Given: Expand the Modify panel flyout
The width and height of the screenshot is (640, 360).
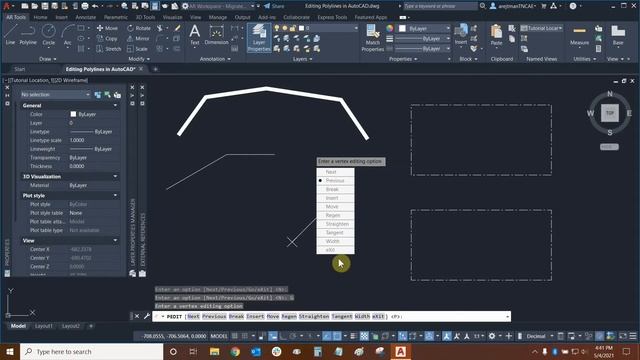Looking at the screenshot, I should coord(139,59).
